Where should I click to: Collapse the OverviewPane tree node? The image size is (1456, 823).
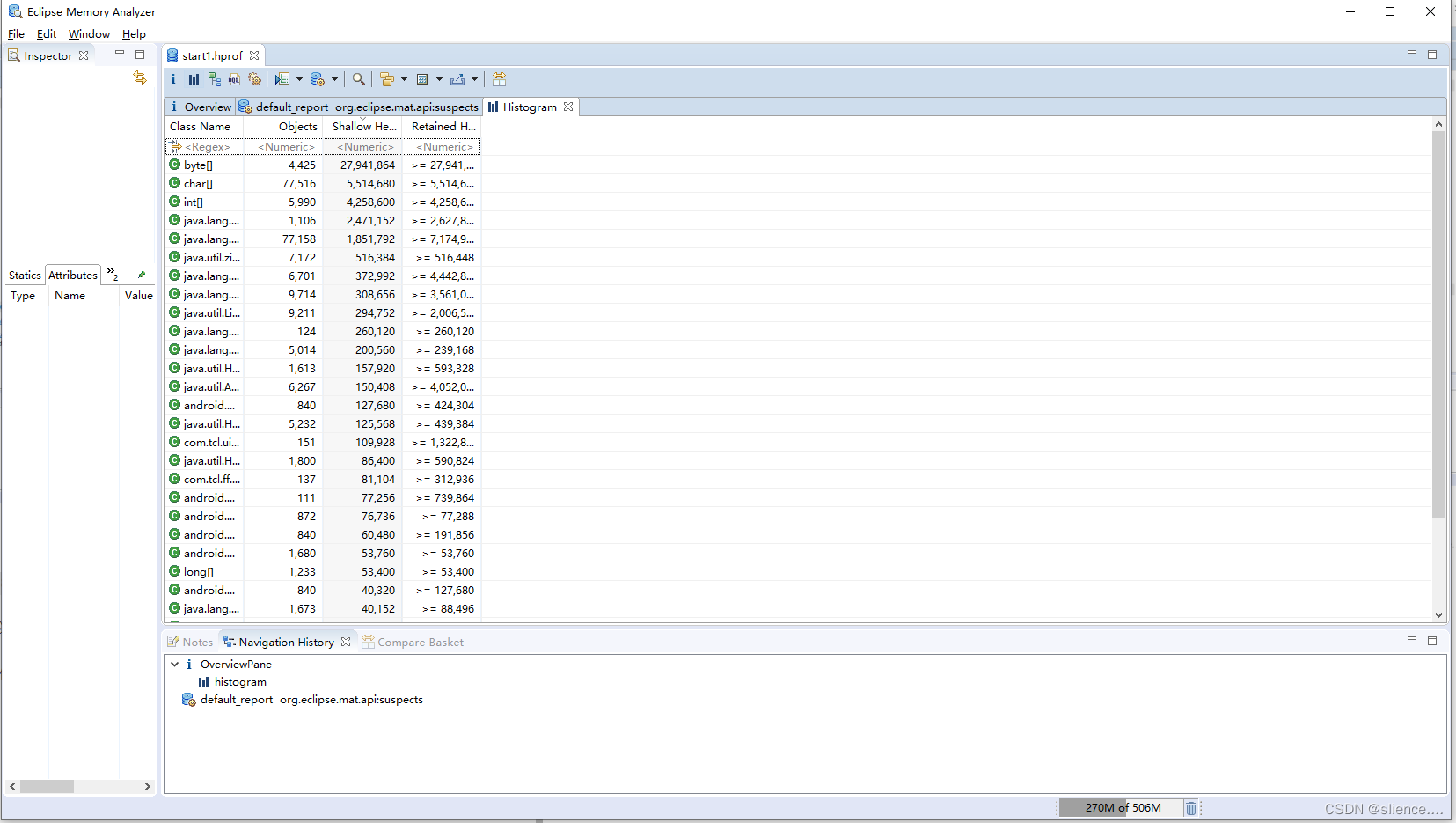174,665
